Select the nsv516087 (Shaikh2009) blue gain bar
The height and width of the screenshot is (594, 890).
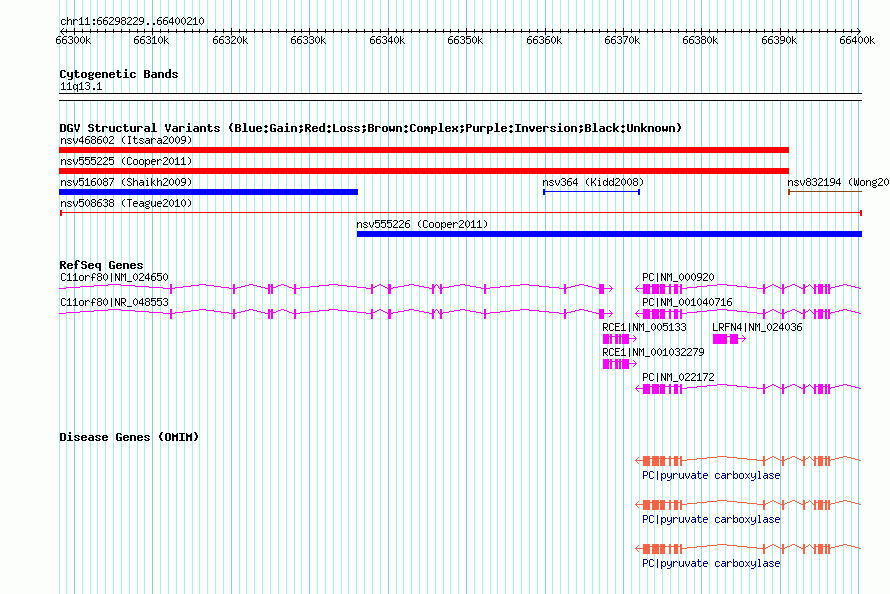point(208,192)
